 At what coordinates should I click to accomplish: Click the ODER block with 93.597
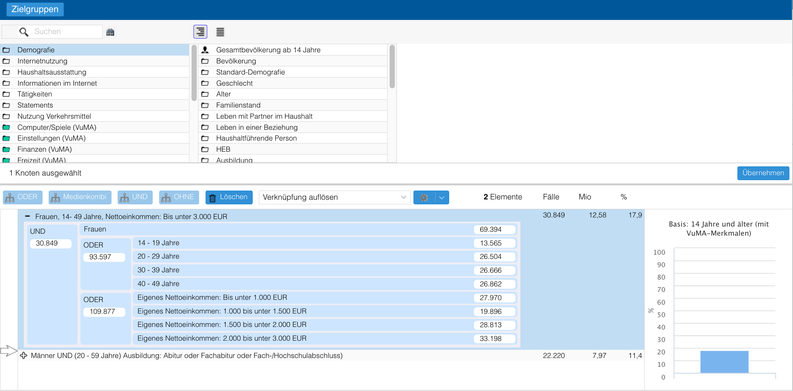pos(106,264)
